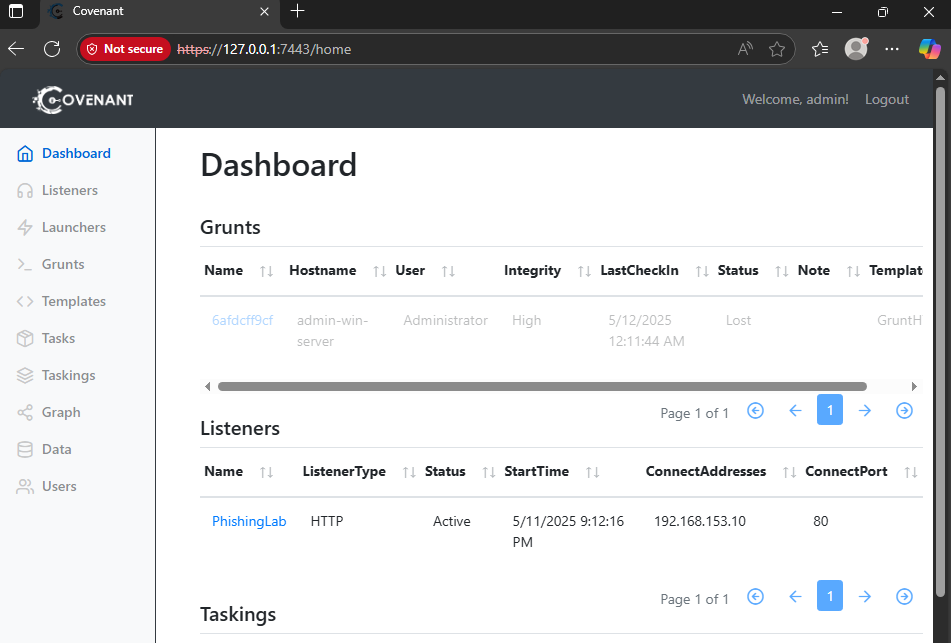This screenshot has width=951, height=643.
Task: Log out using the Logout link
Action: [887, 99]
